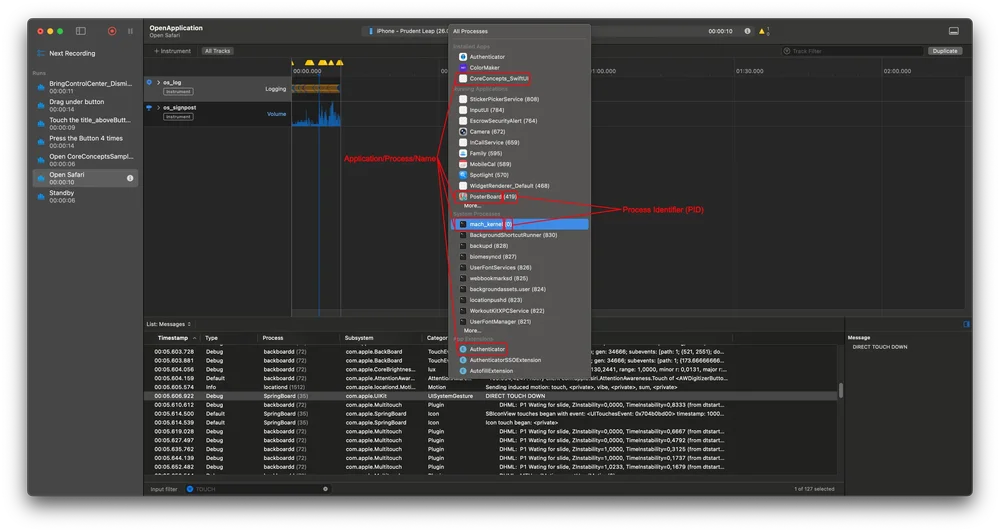Image resolution: width=1000 pixels, height=532 pixels.
Task: Click the blue filter token icon before TOUCH
Action: [x=189, y=489]
